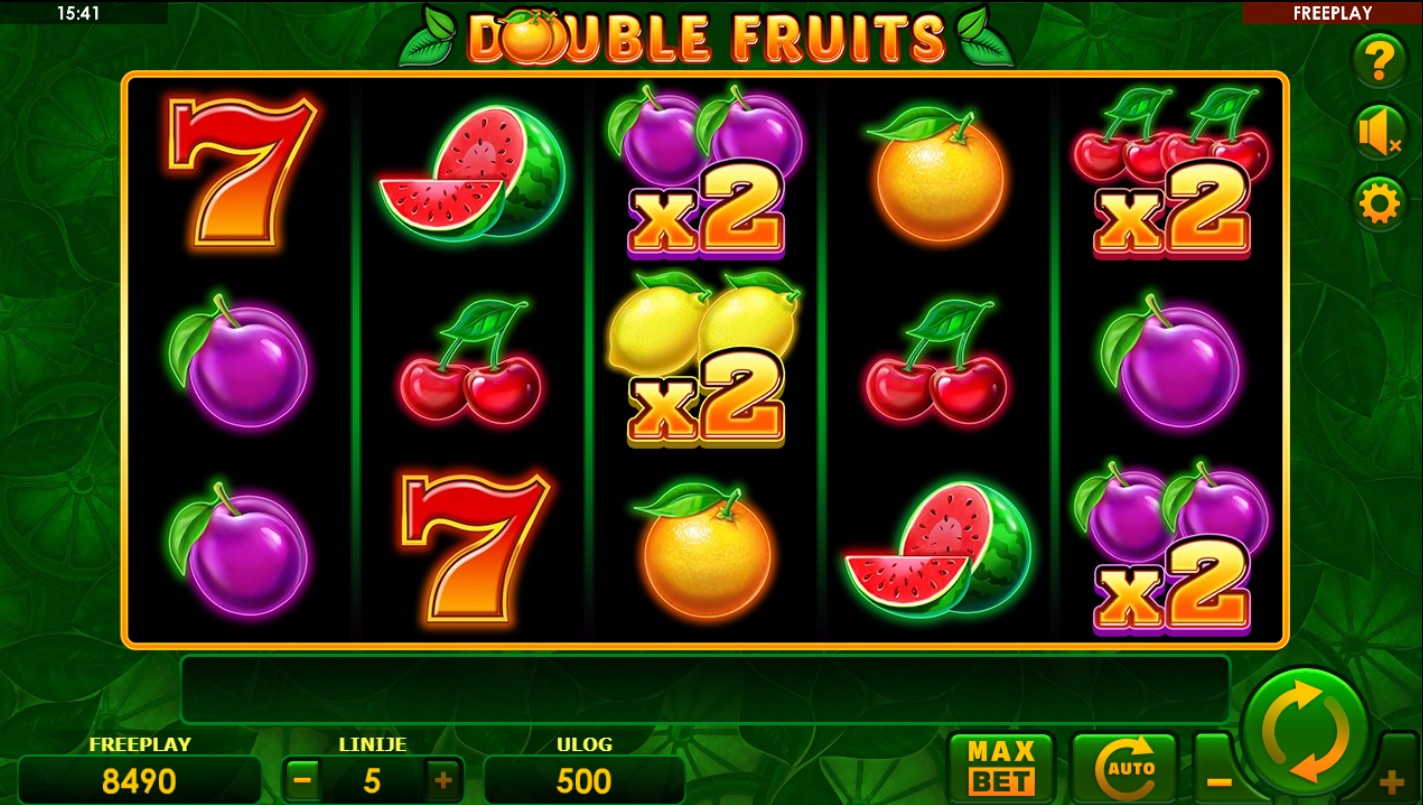Click the ULOG bet value 500
This screenshot has width=1423, height=805.
[584, 780]
